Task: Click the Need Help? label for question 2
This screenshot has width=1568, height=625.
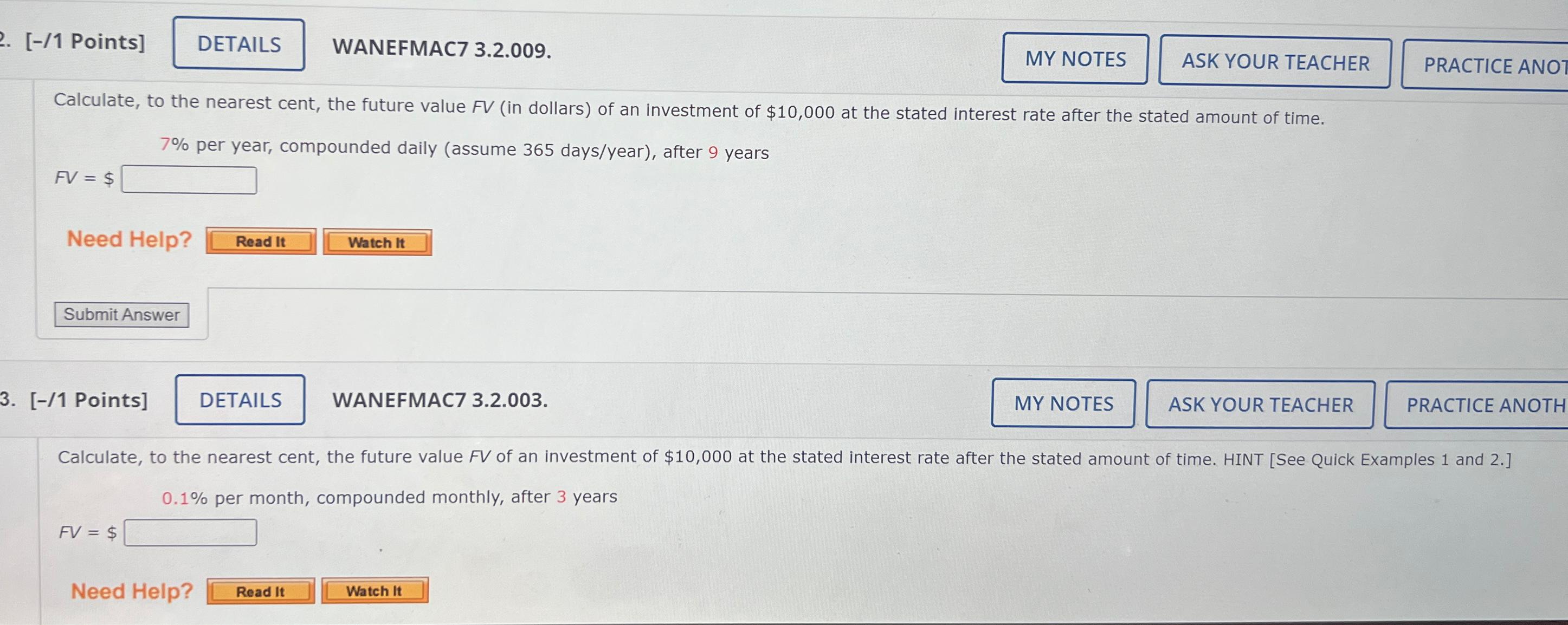Action: 129,239
